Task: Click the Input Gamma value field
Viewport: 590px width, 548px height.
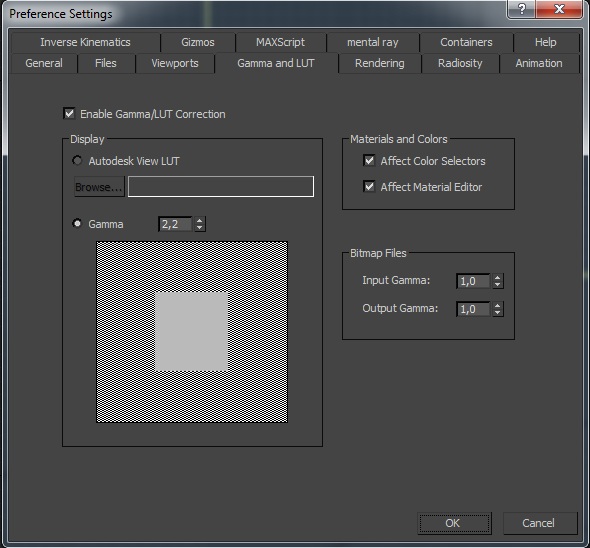Action: tap(473, 281)
